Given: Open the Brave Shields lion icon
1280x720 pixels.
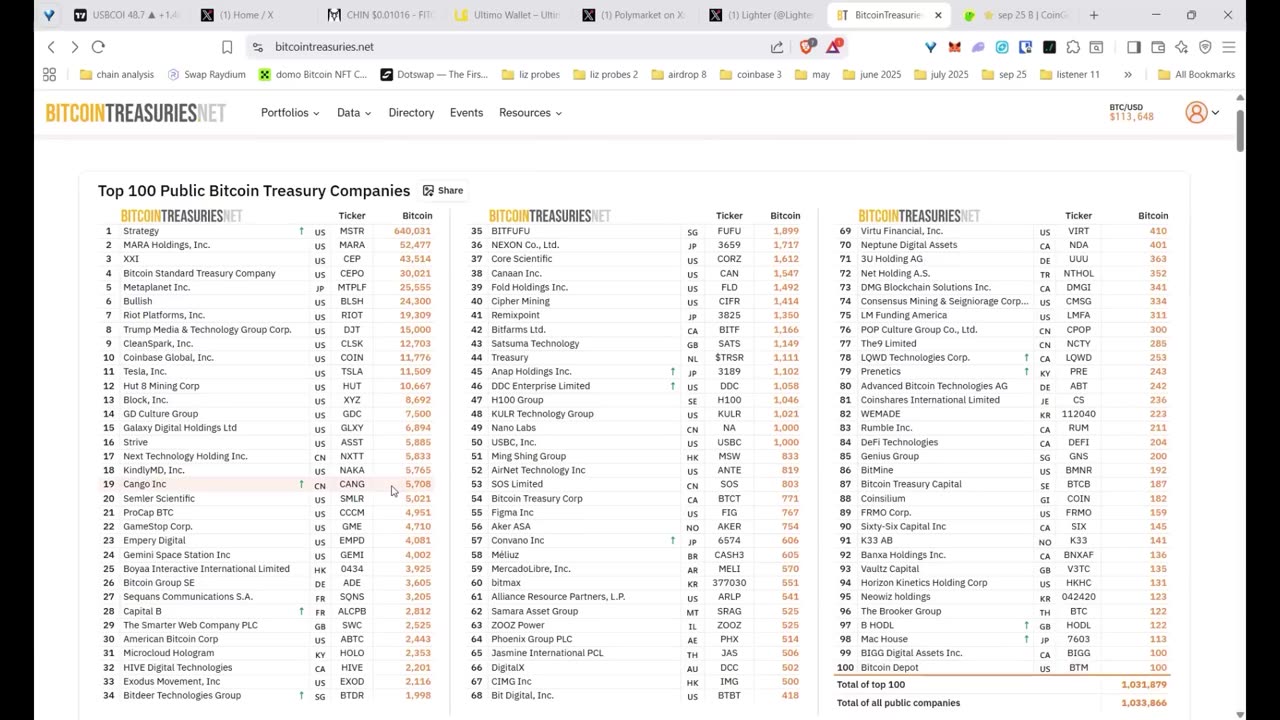Looking at the screenshot, I should point(807,46).
